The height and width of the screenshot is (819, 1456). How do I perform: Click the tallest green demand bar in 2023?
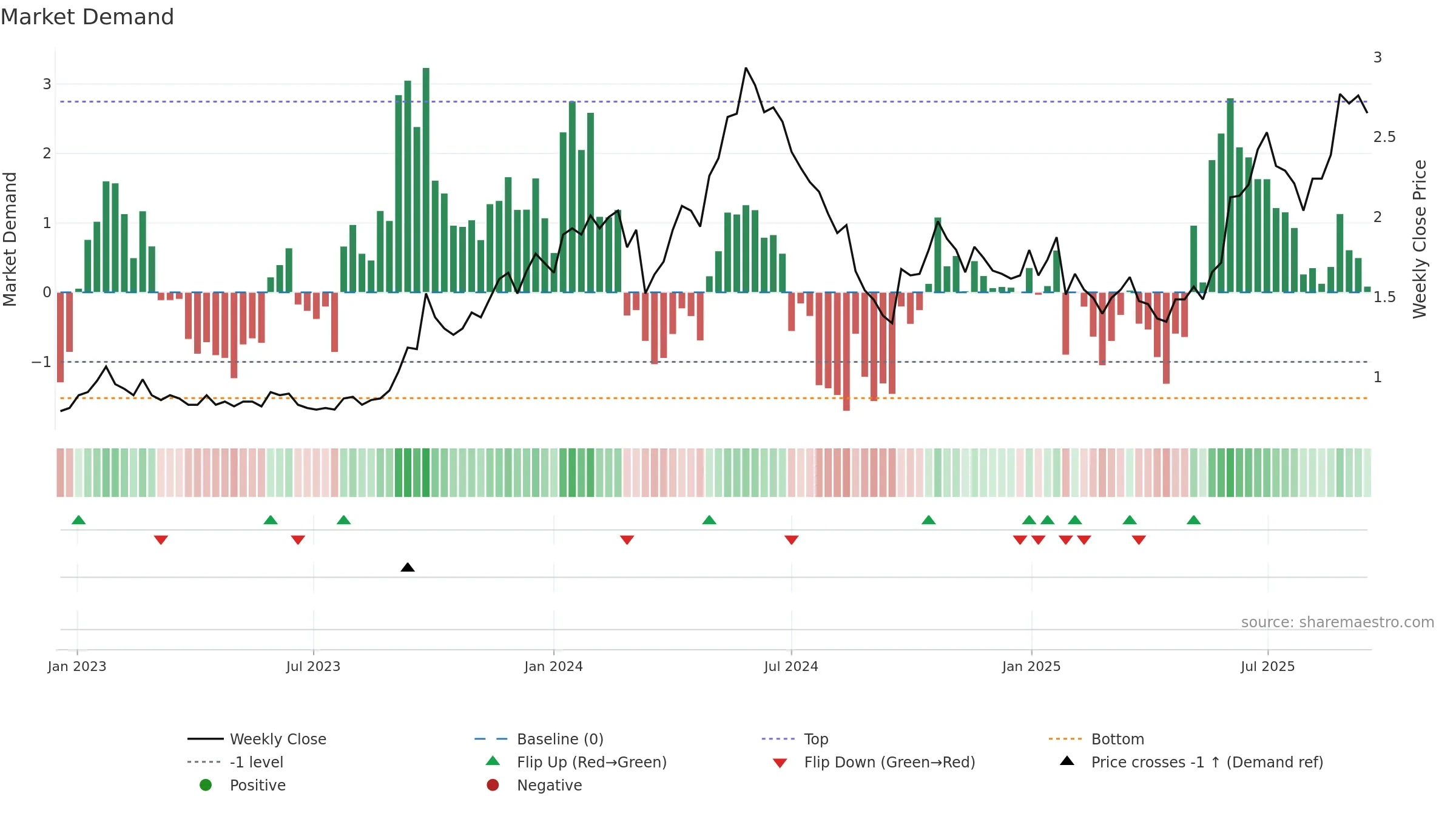[426, 180]
